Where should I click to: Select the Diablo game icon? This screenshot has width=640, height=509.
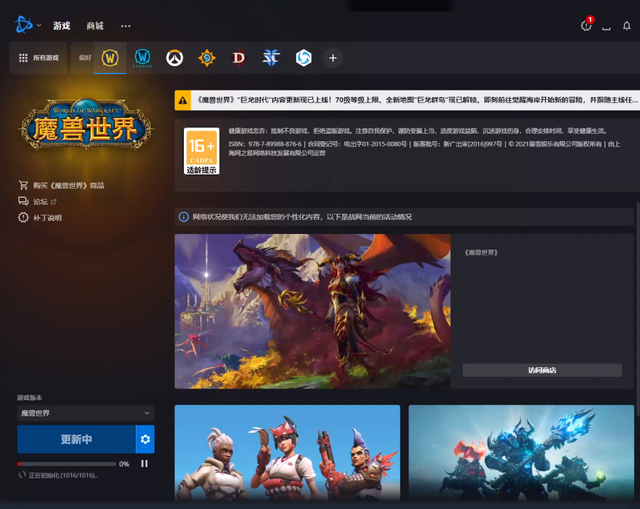click(239, 58)
